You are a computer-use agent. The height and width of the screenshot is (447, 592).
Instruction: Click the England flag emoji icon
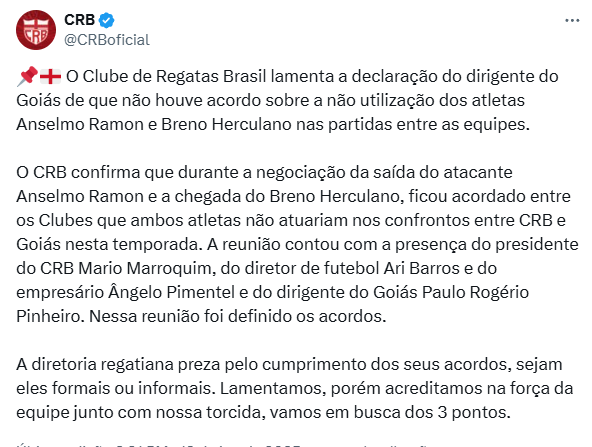click(51, 77)
